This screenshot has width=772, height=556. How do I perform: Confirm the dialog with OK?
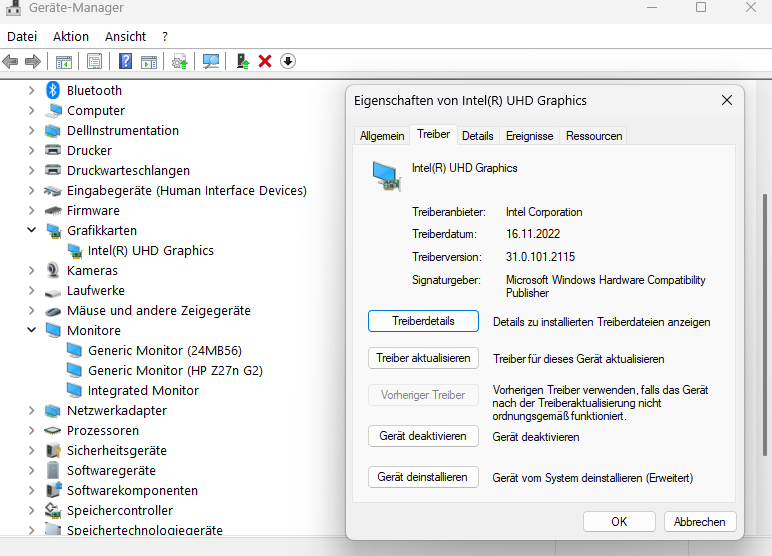(x=619, y=522)
